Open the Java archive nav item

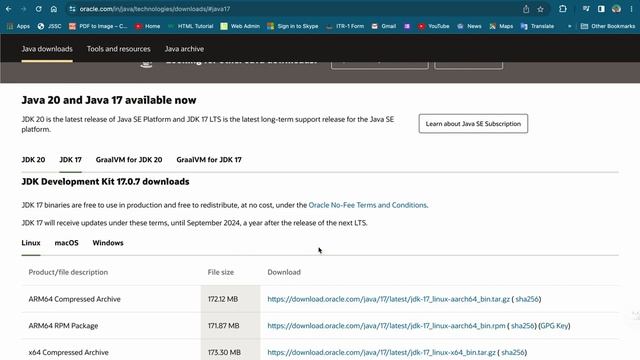coord(184,49)
